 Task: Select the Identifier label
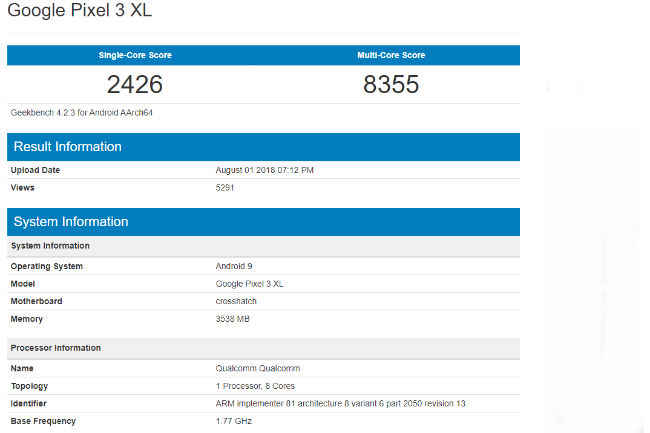tap(29, 404)
